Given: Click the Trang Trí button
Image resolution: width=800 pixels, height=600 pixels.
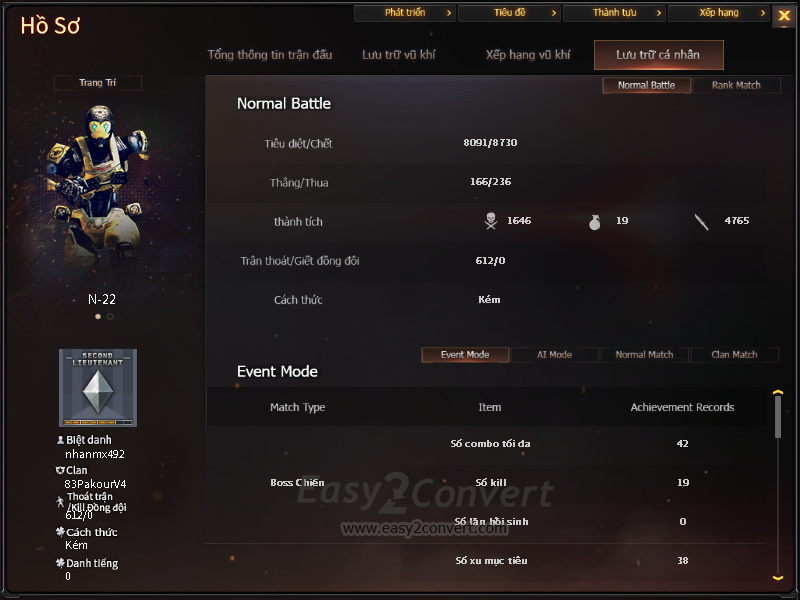Looking at the screenshot, I should point(97,83).
